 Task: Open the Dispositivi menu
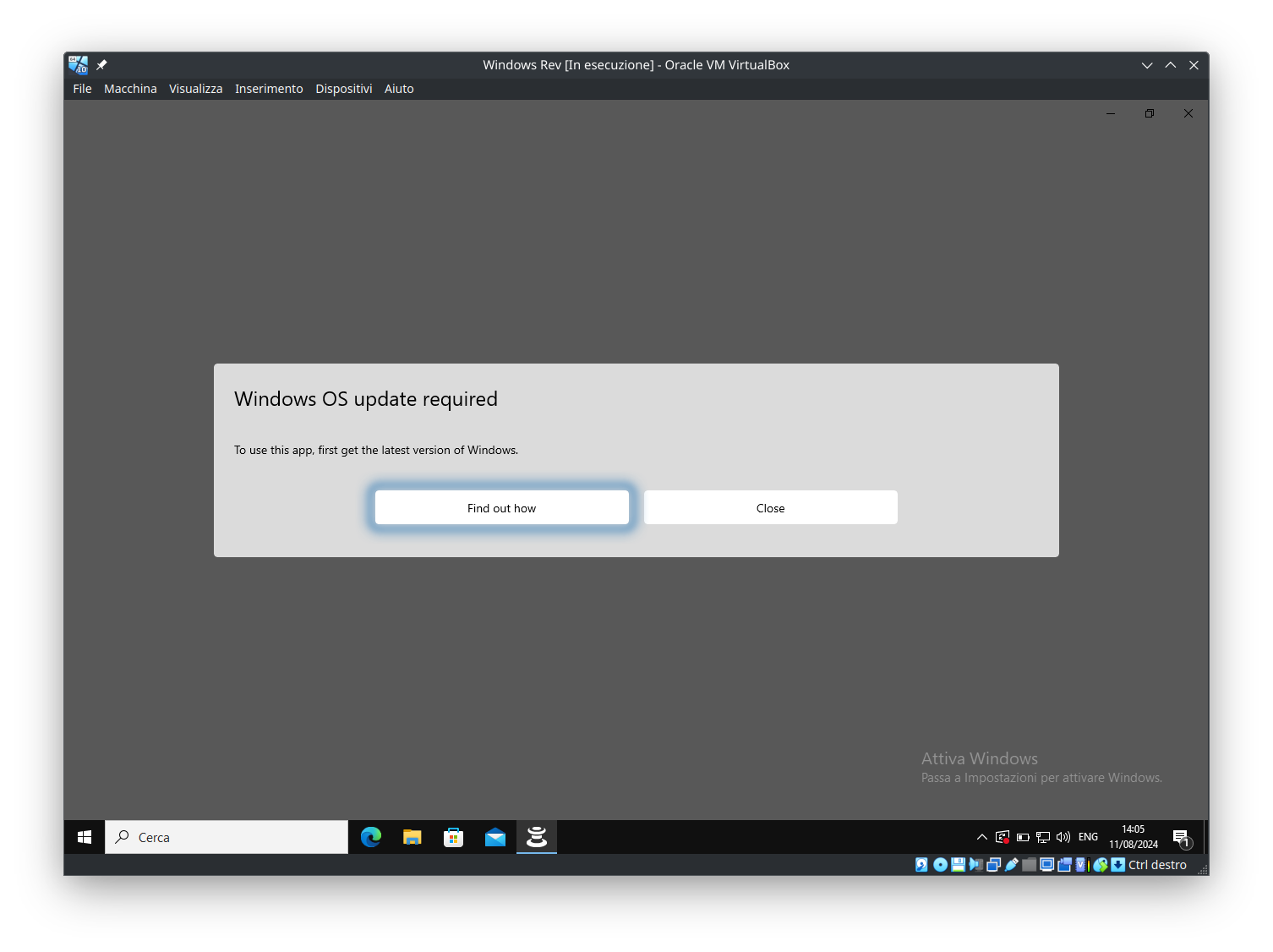[343, 89]
